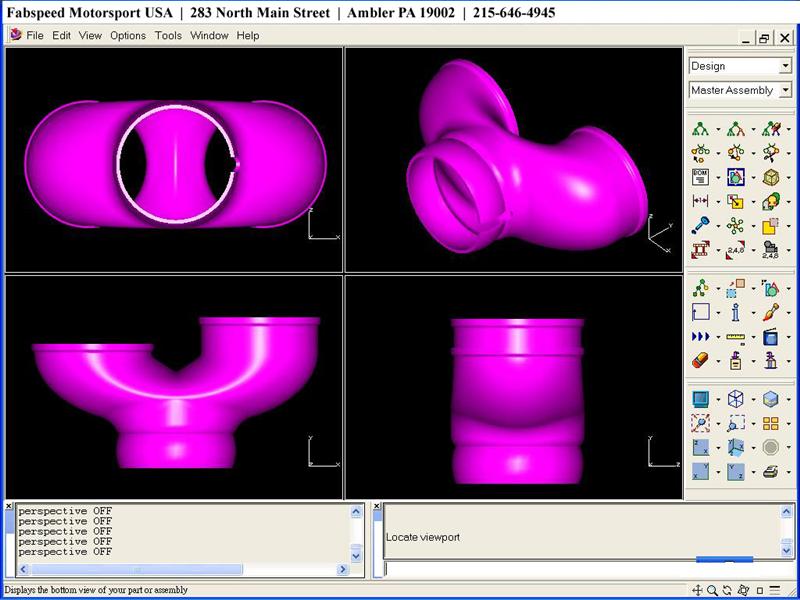This screenshot has width=800, height=600.
Task: Open the File menu
Action: tap(35, 35)
